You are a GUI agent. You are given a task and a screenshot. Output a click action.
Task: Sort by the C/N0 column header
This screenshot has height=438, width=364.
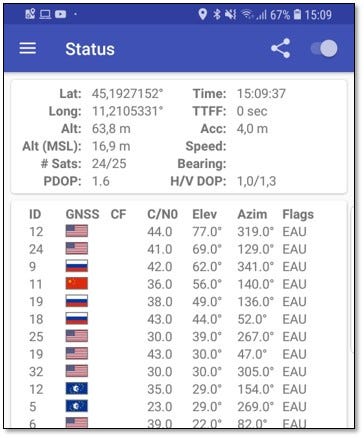tap(162, 214)
